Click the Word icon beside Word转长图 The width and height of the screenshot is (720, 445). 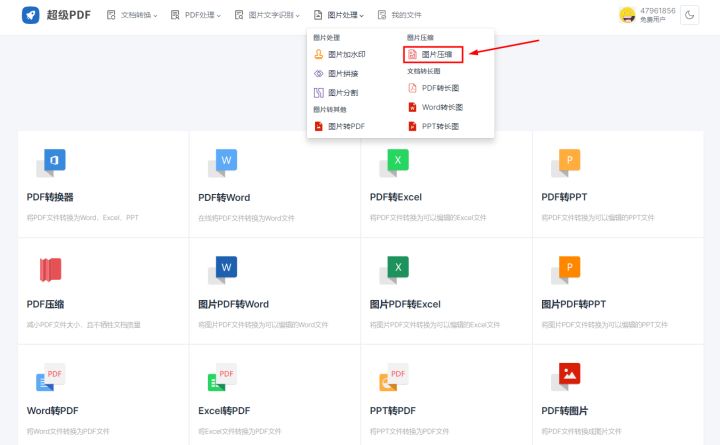[412, 107]
